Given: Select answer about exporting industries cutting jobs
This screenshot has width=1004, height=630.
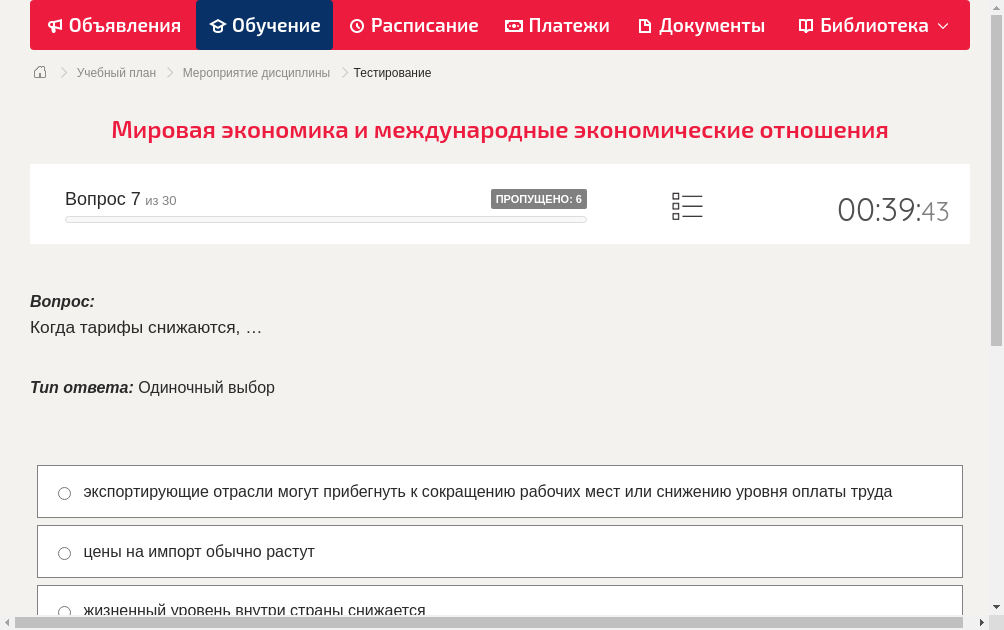Looking at the screenshot, I should [64, 492].
